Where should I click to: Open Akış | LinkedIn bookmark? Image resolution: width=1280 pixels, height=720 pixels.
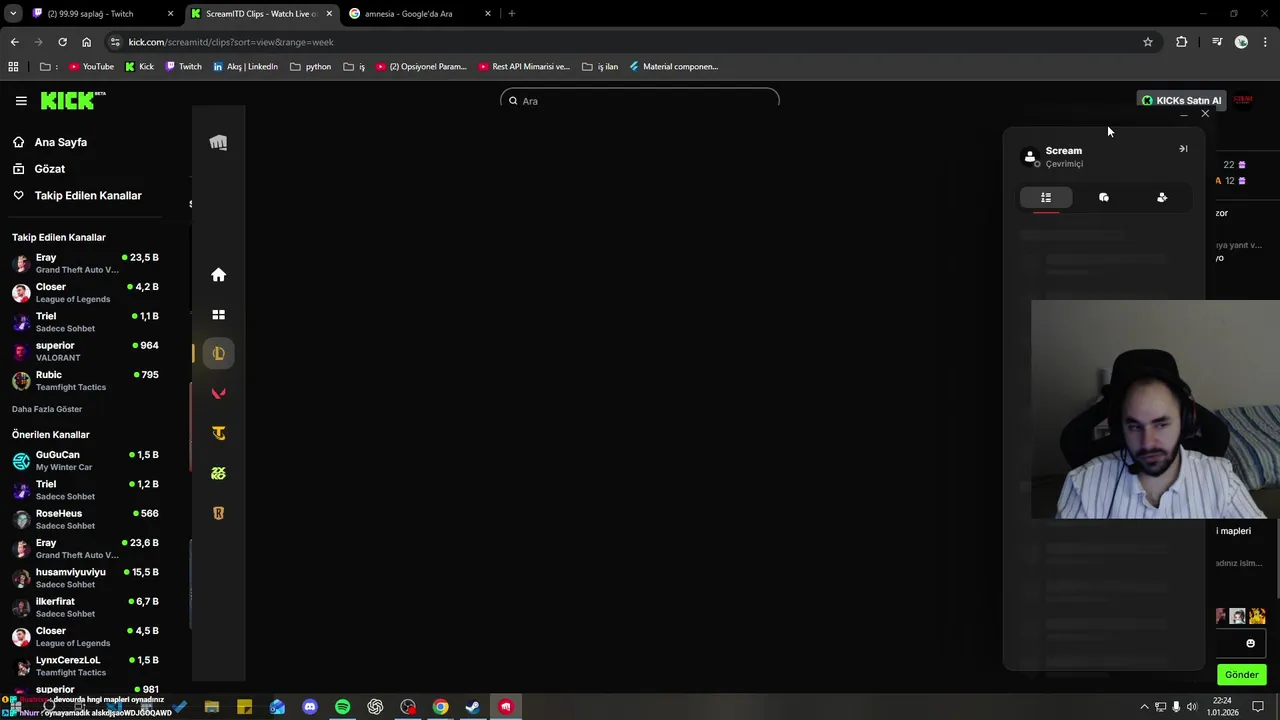[246, 67]
